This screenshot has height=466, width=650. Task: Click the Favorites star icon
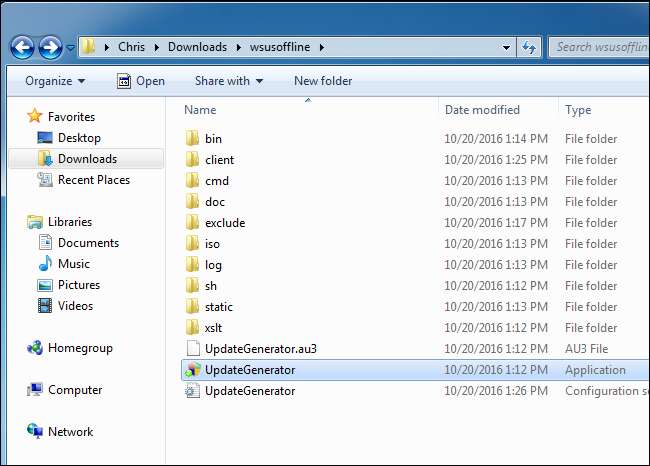[35, 116]
